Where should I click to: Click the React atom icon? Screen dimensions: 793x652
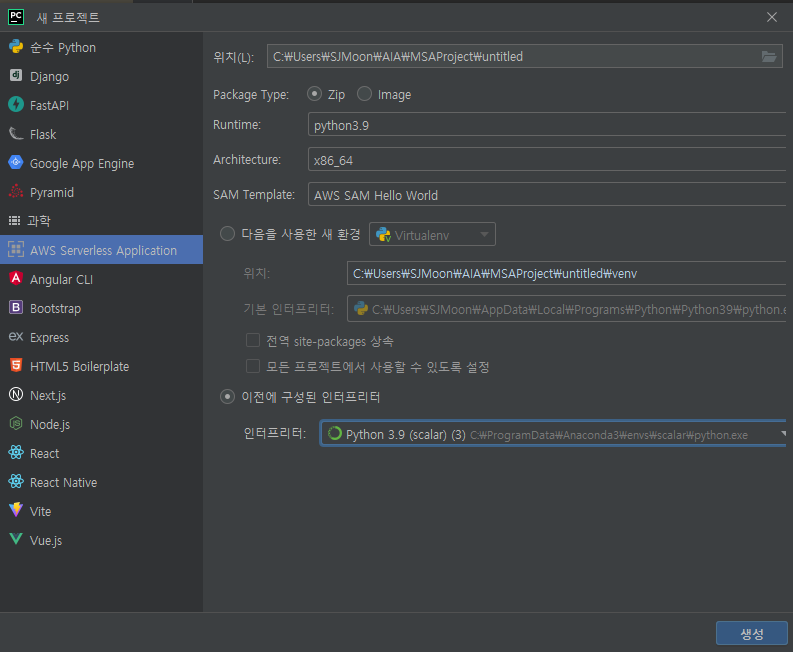16,452
